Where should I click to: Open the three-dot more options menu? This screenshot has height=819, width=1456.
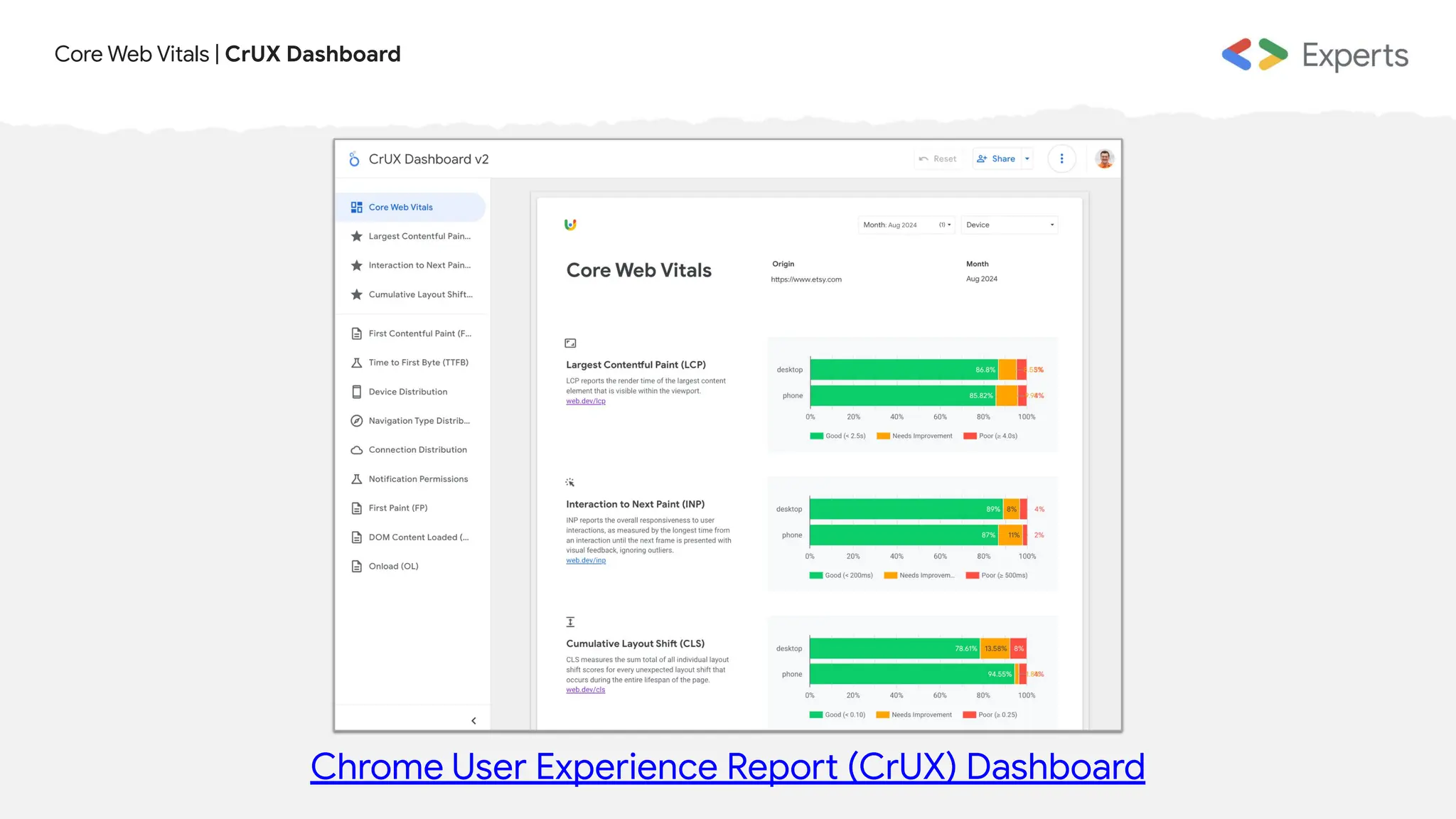point(1061,159)
